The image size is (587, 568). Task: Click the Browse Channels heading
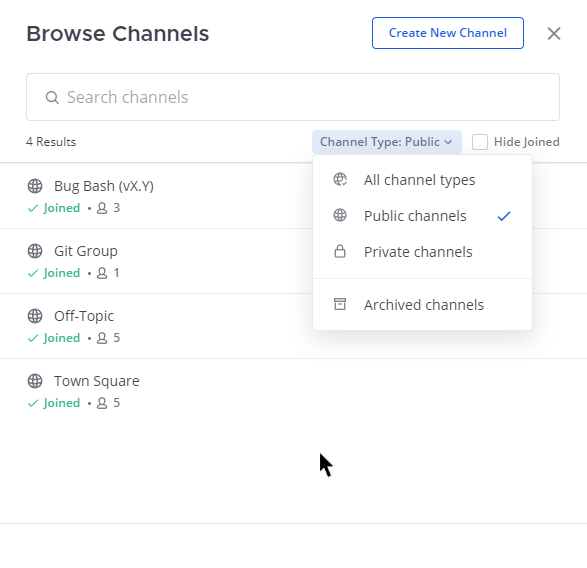pos(118,34)
